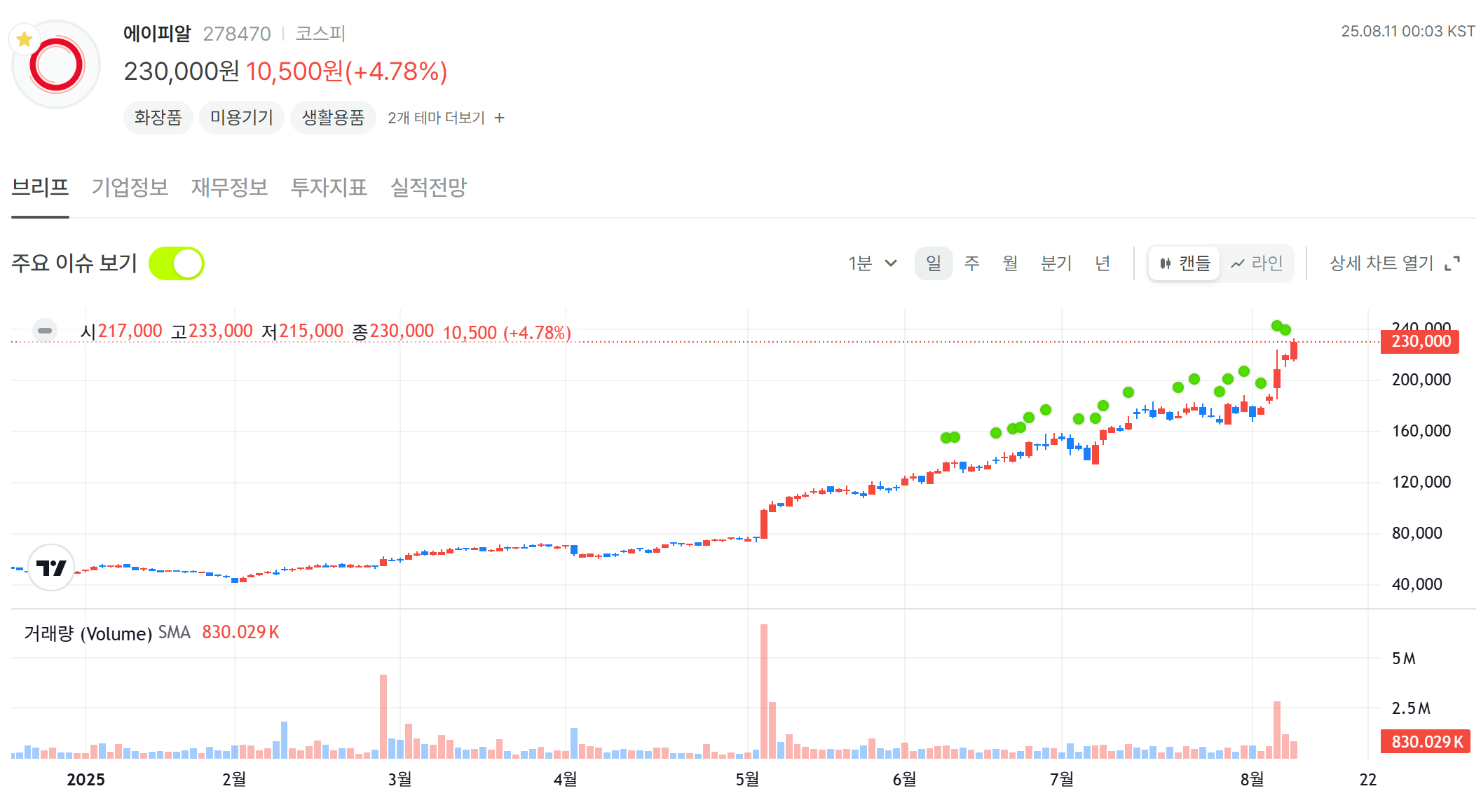1481x812 pixels.
Task: Click the 화장품 theme tag
Action: 158,117
